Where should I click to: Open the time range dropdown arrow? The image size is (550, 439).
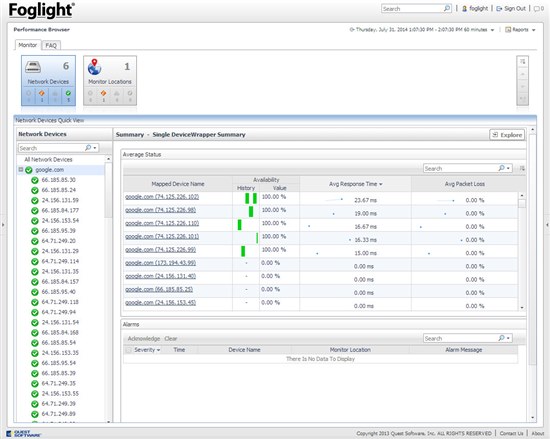[492, 30]
